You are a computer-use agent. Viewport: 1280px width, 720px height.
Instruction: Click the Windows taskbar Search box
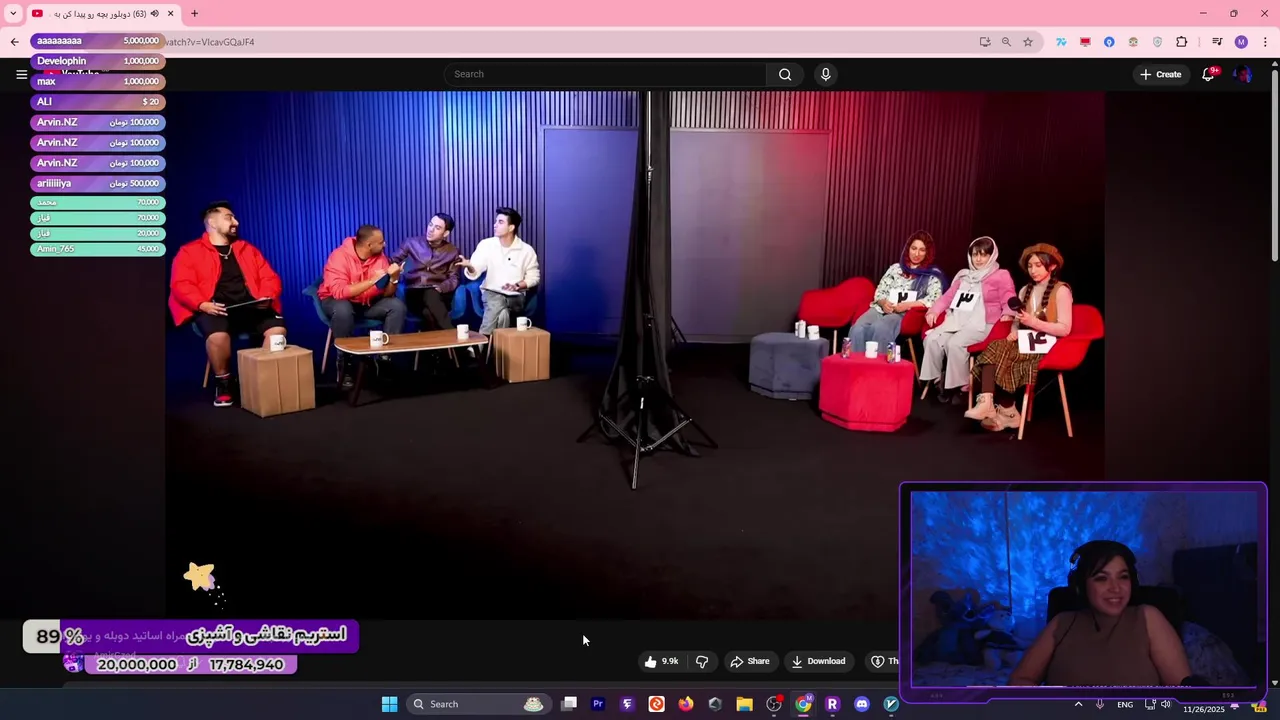tap(477, 704)
